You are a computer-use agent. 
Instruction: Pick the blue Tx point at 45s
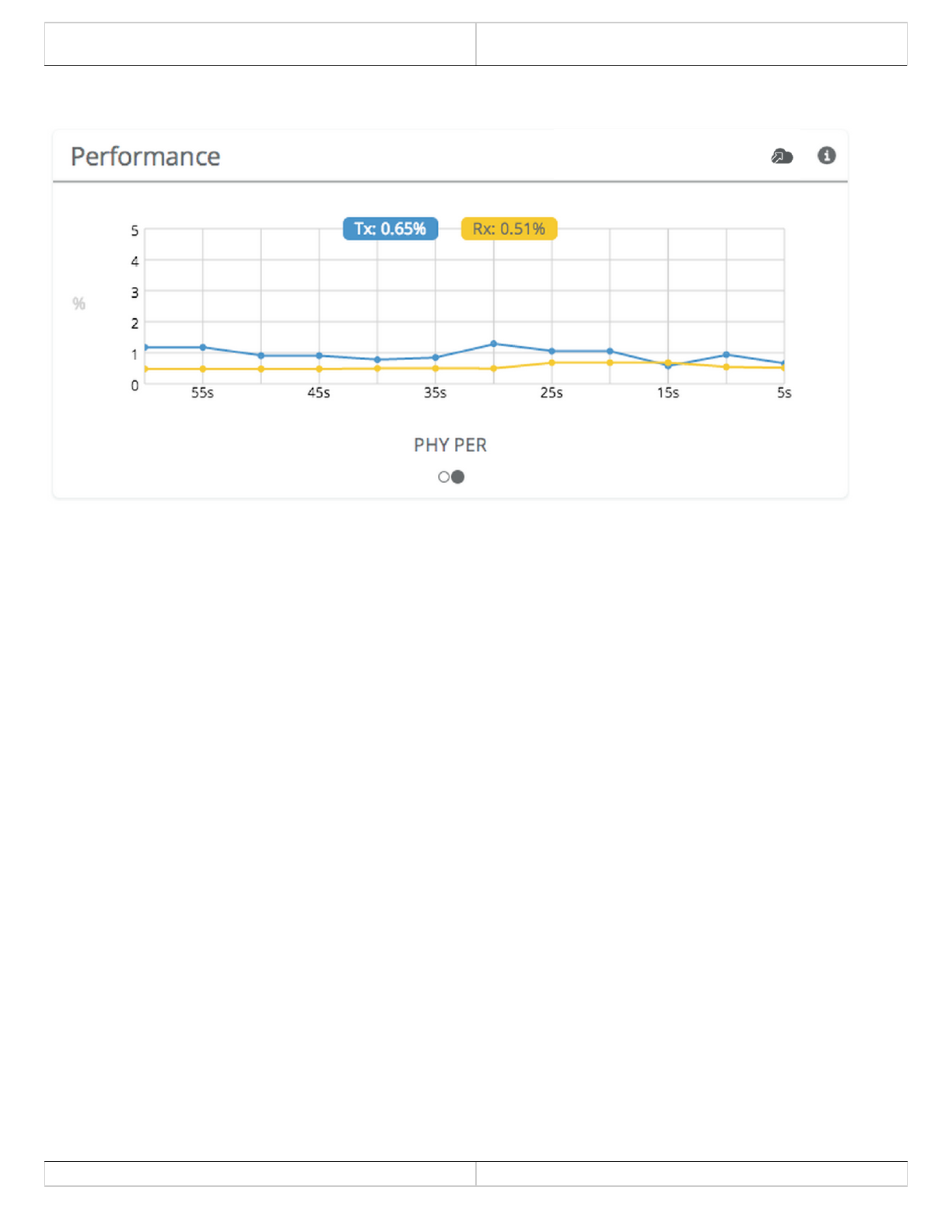click(x=319, y=355)
